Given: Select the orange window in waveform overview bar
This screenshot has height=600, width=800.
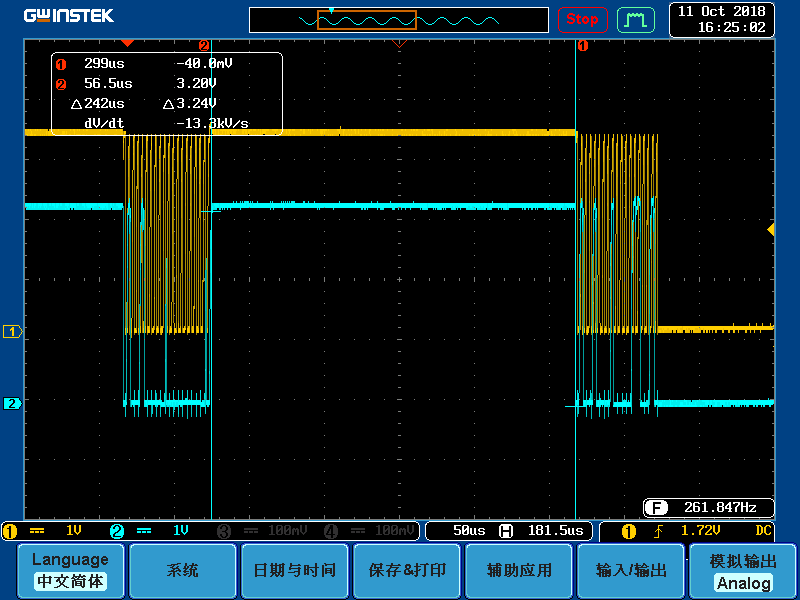Looking at the screenshot, I should [367, 20].
